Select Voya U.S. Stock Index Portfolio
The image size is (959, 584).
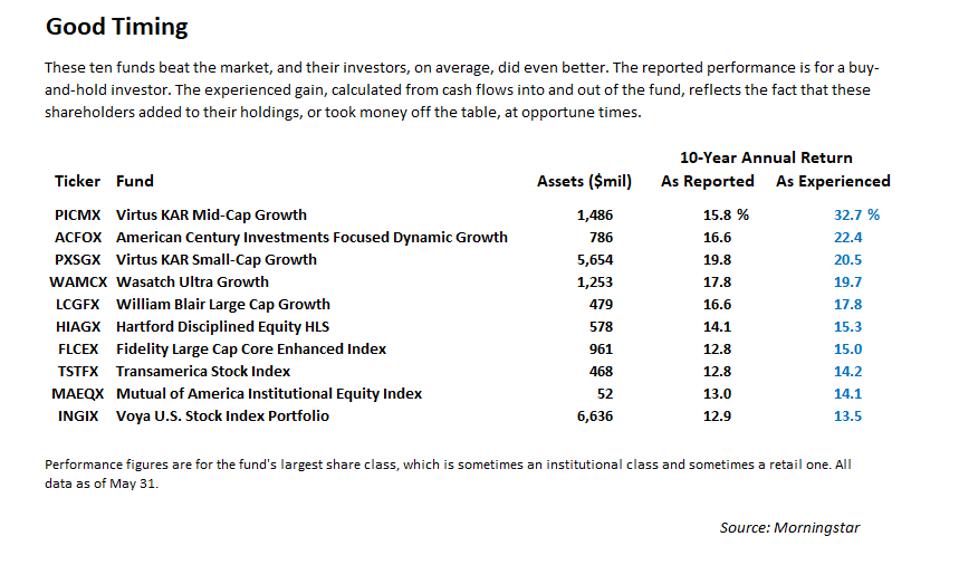(222, 416)
